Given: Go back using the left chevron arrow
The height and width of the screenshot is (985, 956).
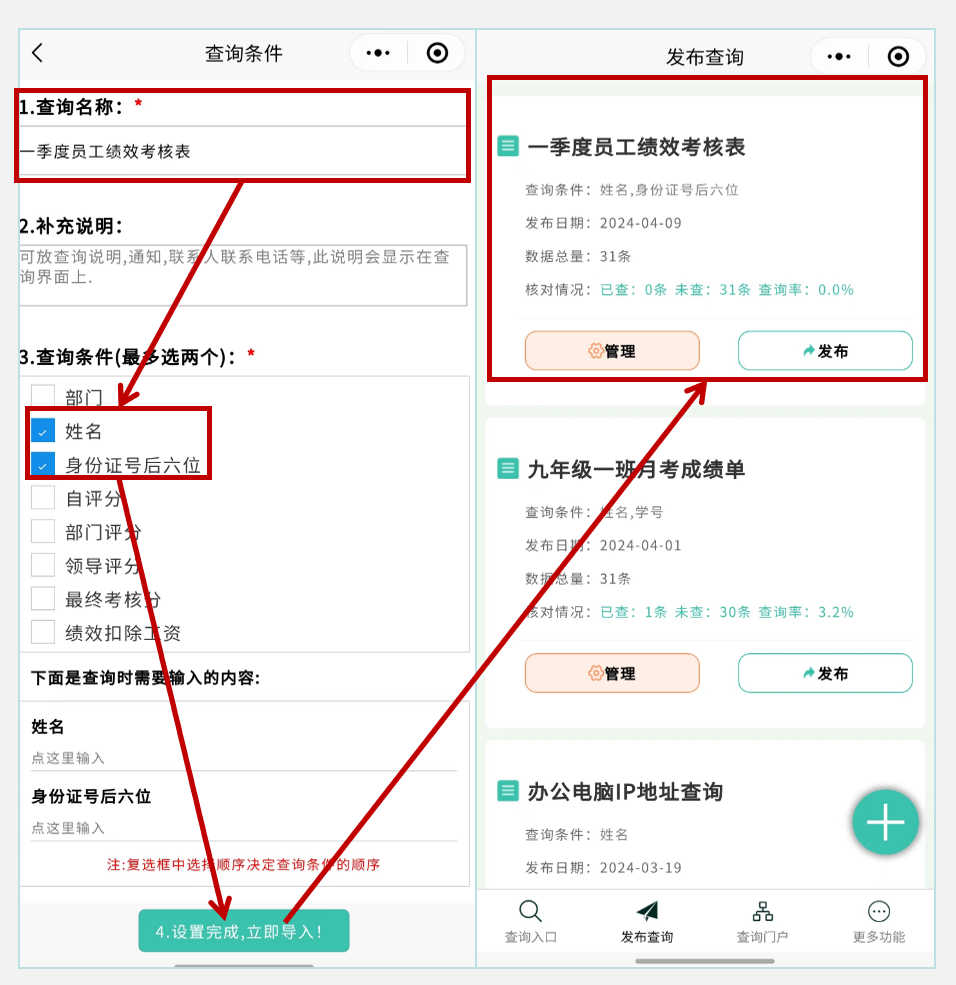Looking at the screenshot, I should [x=38, y=53].
